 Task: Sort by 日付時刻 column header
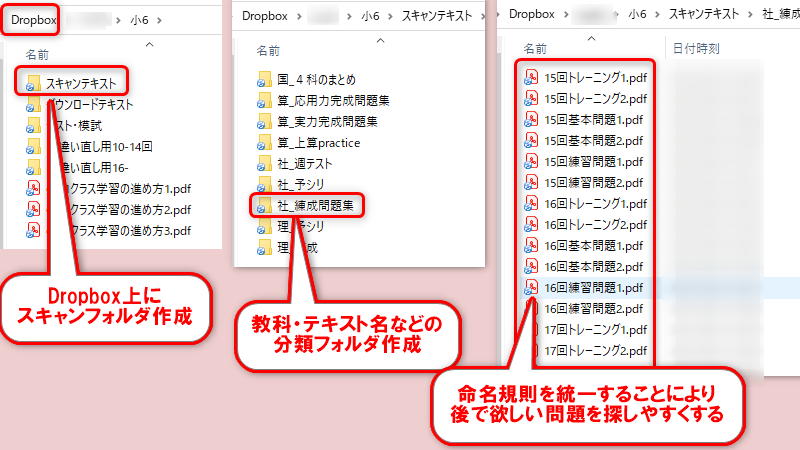(x=696, y=47)
